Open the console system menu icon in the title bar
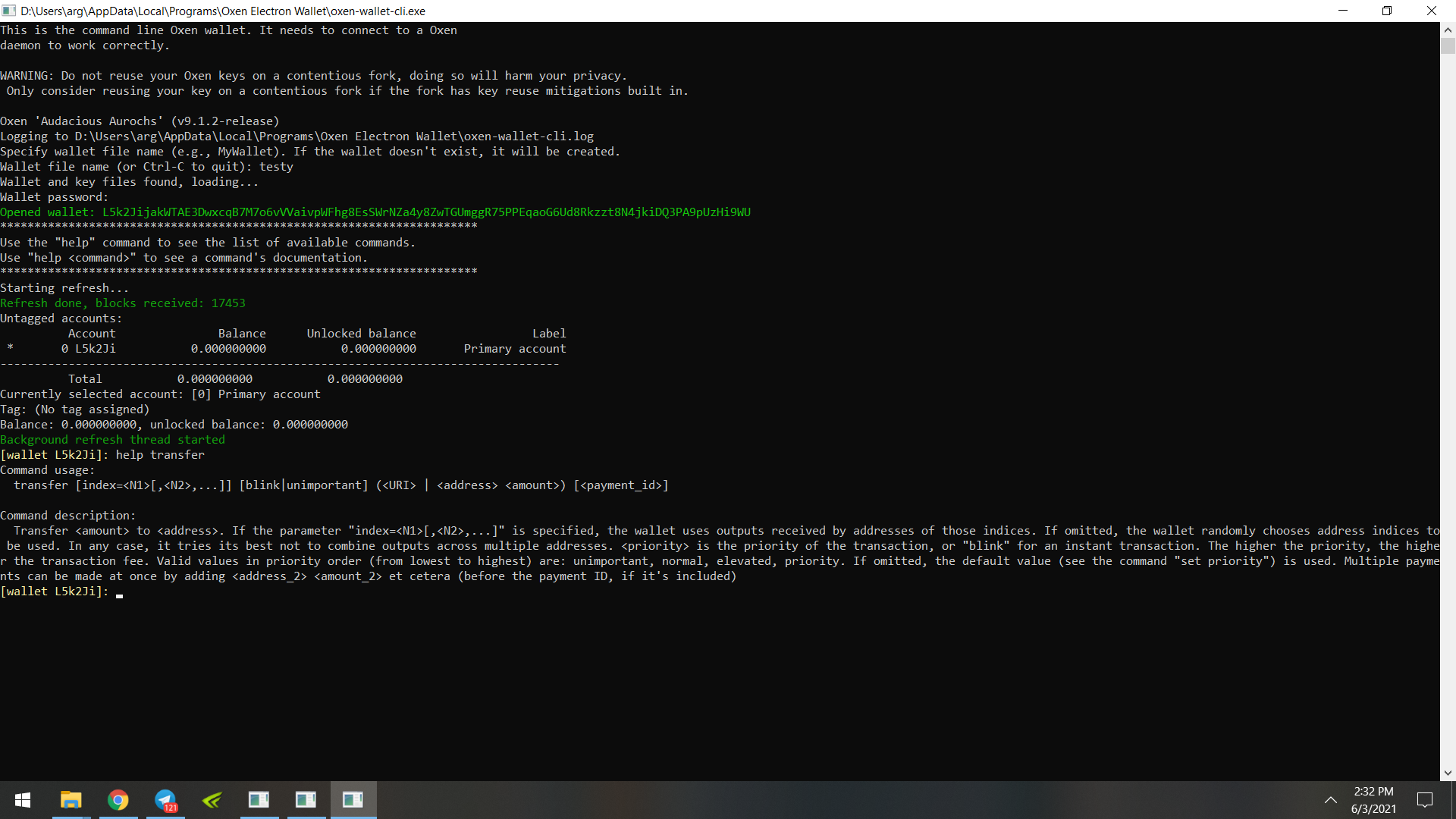This screenshot has height=819, width=1456. (9, 11)
